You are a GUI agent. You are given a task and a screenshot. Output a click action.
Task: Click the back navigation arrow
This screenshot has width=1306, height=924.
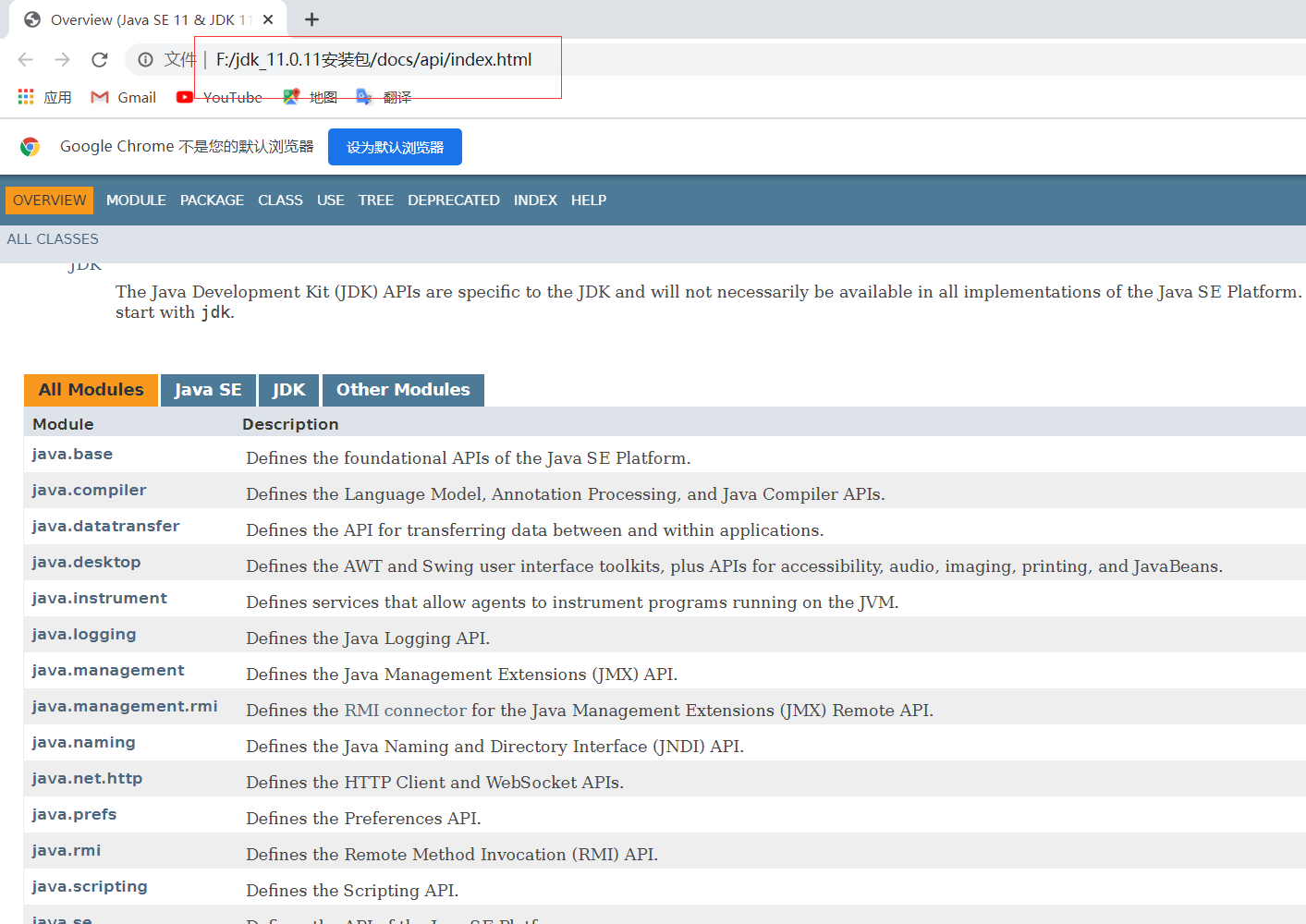(25, 59)
